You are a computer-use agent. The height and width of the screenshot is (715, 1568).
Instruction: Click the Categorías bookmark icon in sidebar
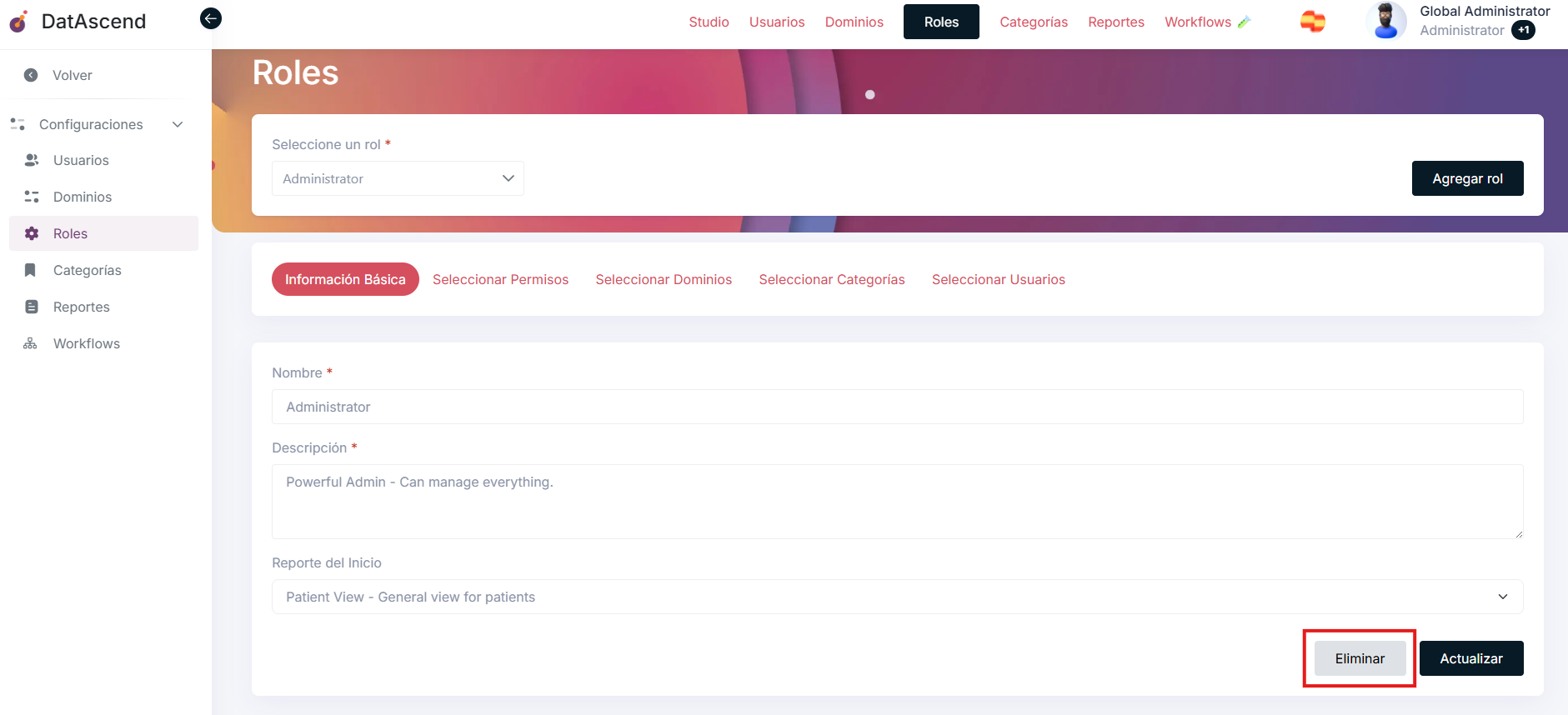31,270
